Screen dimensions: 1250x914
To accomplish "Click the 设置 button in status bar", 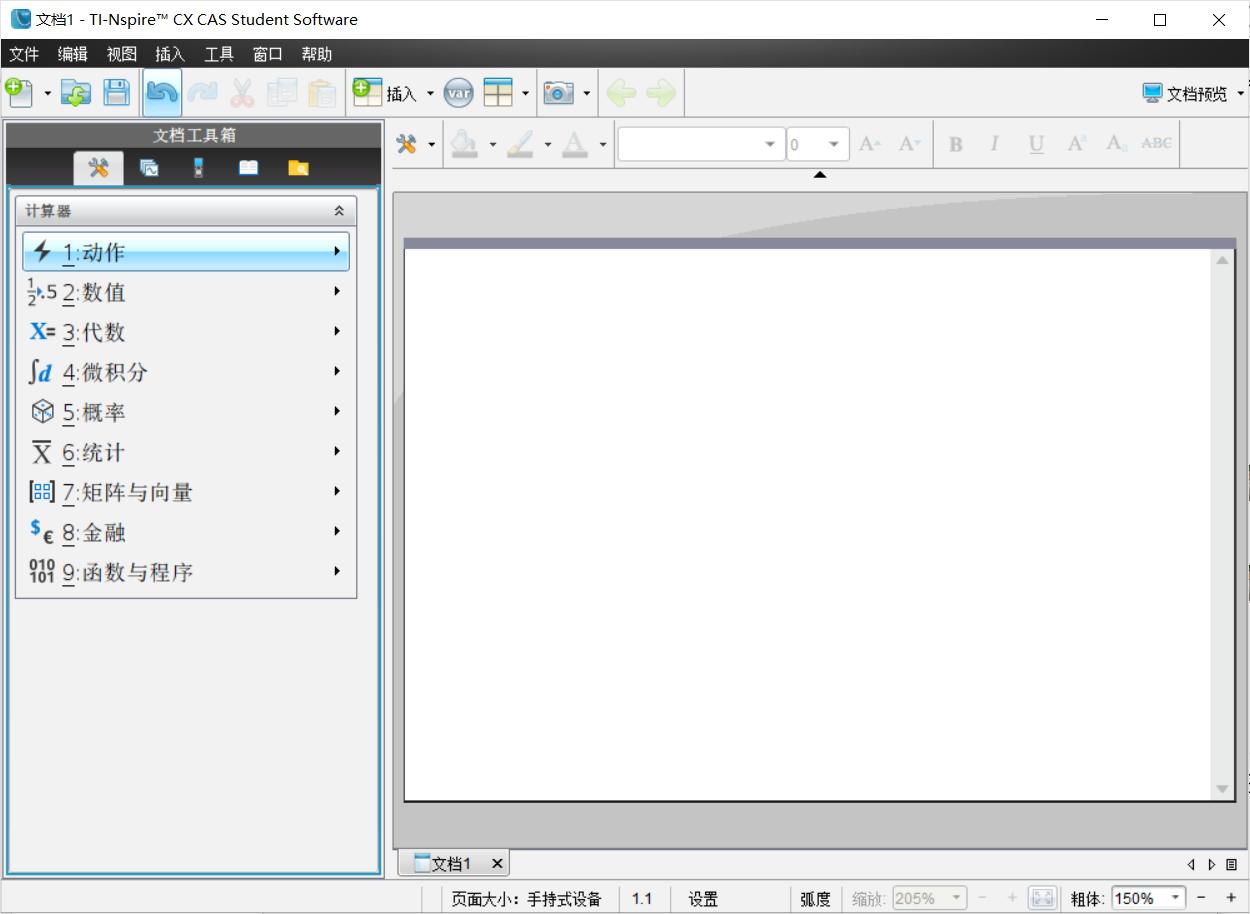I will [703, 898].
